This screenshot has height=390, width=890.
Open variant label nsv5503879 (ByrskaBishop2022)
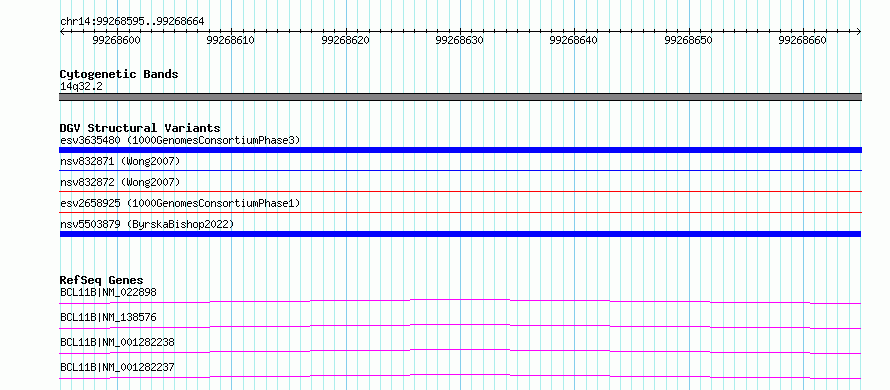(x=147, y=224)
